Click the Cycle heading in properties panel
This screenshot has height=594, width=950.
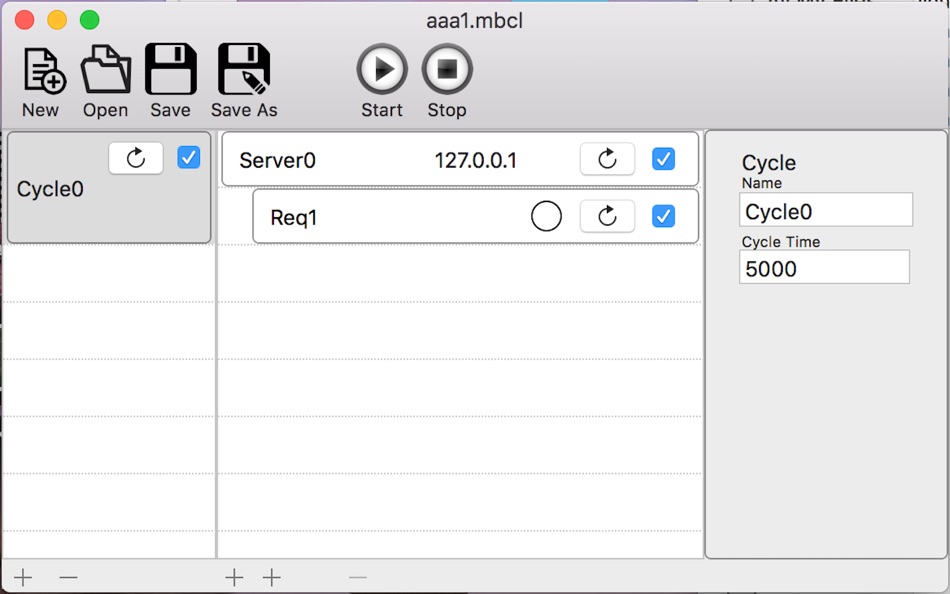point(769,162)
